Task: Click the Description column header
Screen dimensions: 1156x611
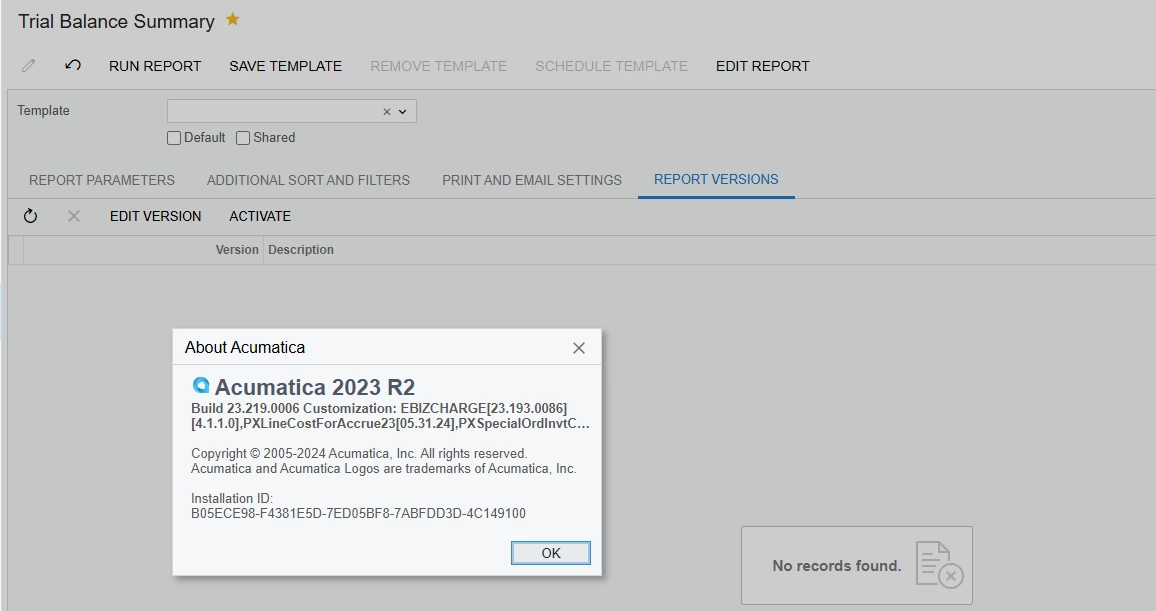Action: (301, 250)
